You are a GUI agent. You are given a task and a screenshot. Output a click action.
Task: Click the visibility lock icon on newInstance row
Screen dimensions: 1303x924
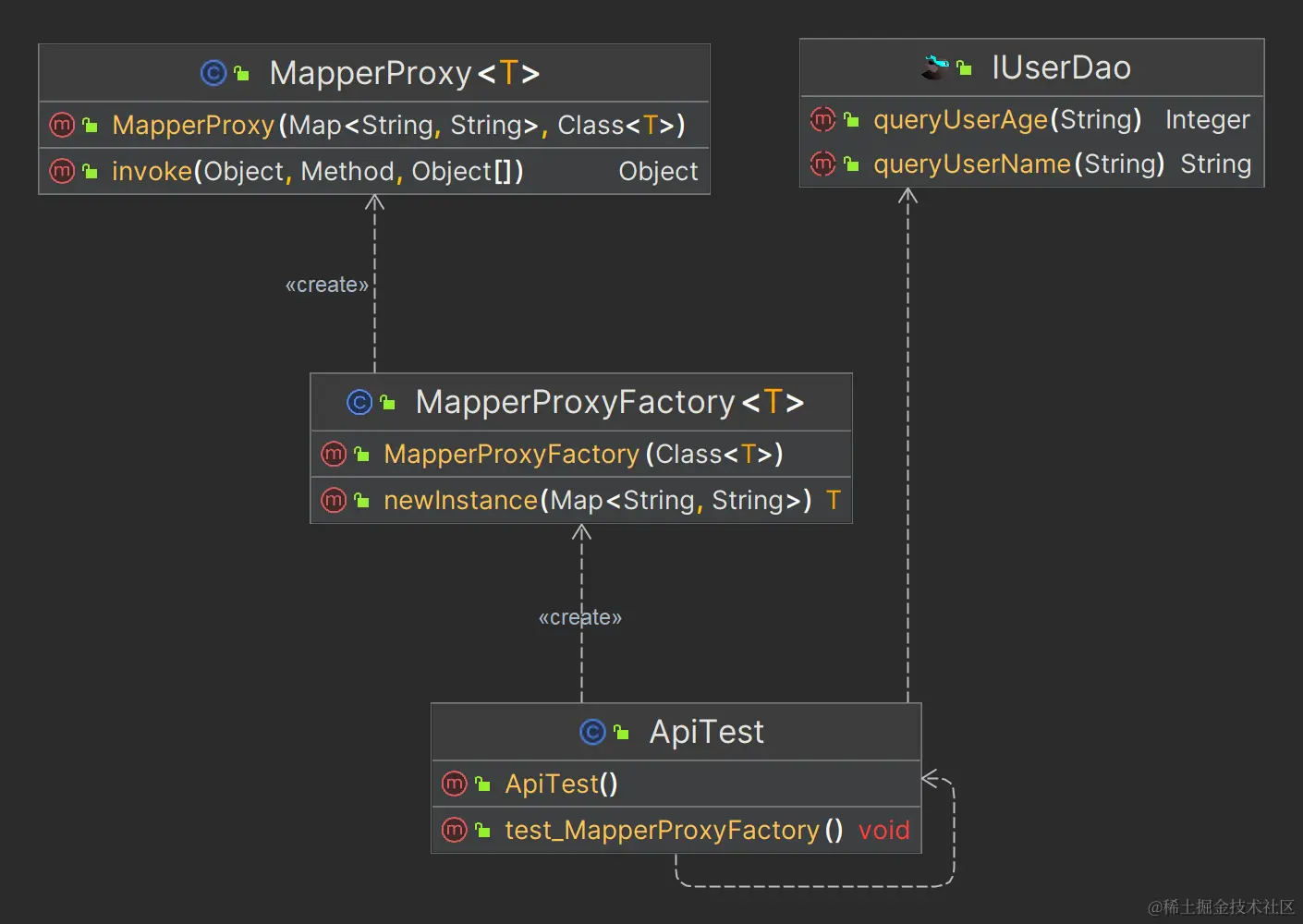coord(361,500)
